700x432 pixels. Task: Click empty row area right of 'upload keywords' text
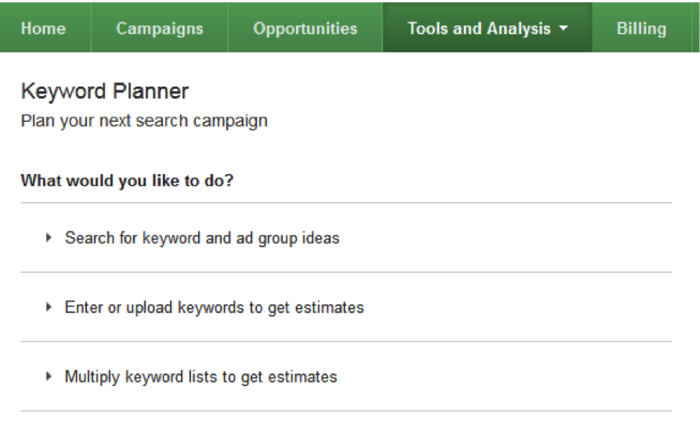point(518,307)
